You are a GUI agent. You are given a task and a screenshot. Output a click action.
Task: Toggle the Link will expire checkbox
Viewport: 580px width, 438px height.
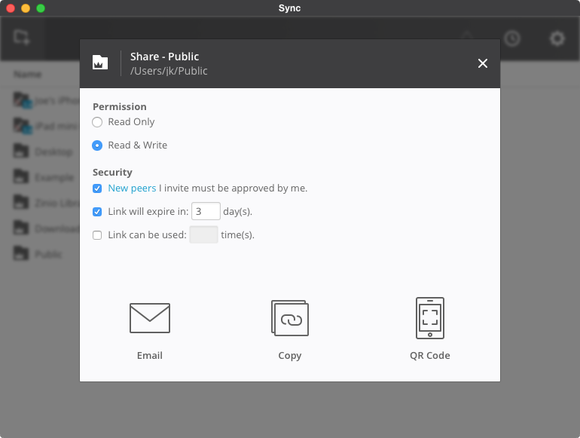pos(97,212)
